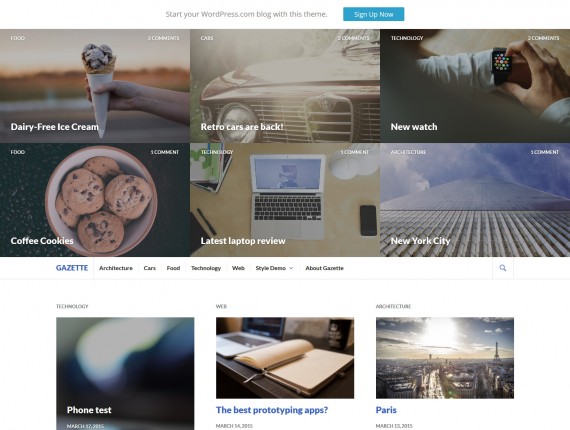View the New watch featured post
Screen dimensions: 570x430
[x=414, y=127]
